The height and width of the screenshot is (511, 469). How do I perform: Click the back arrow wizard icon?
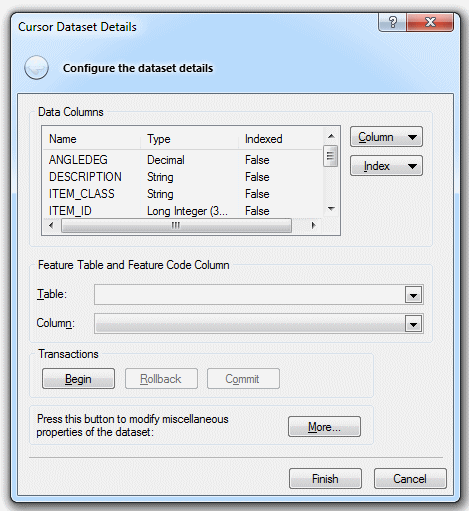click(36, 68)
